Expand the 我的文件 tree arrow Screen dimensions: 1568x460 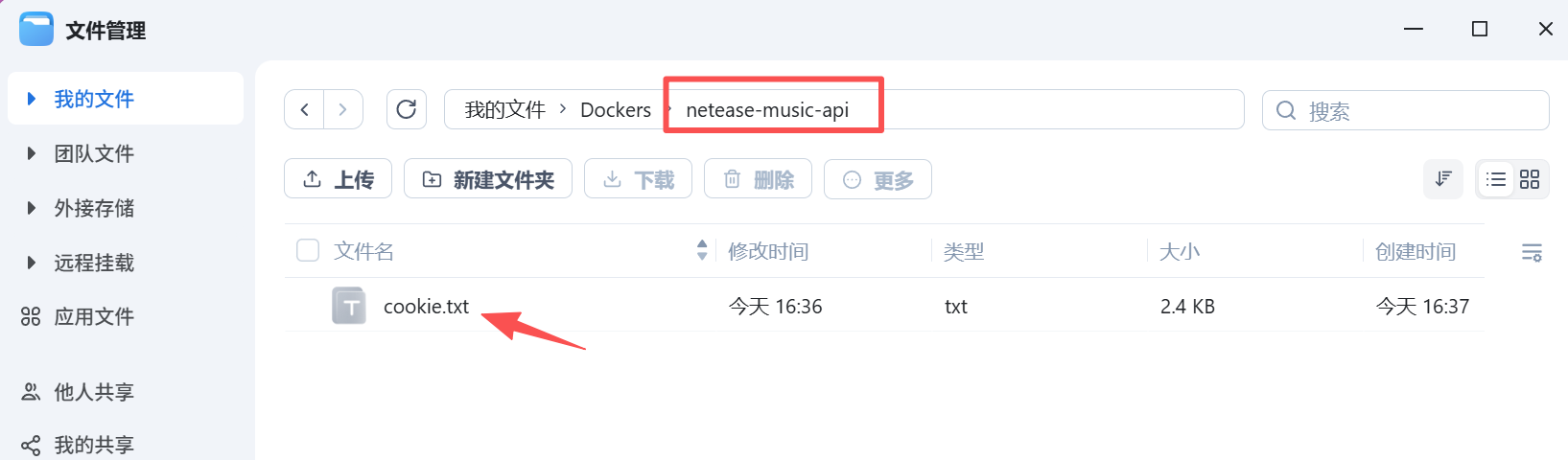pos(32,99)
